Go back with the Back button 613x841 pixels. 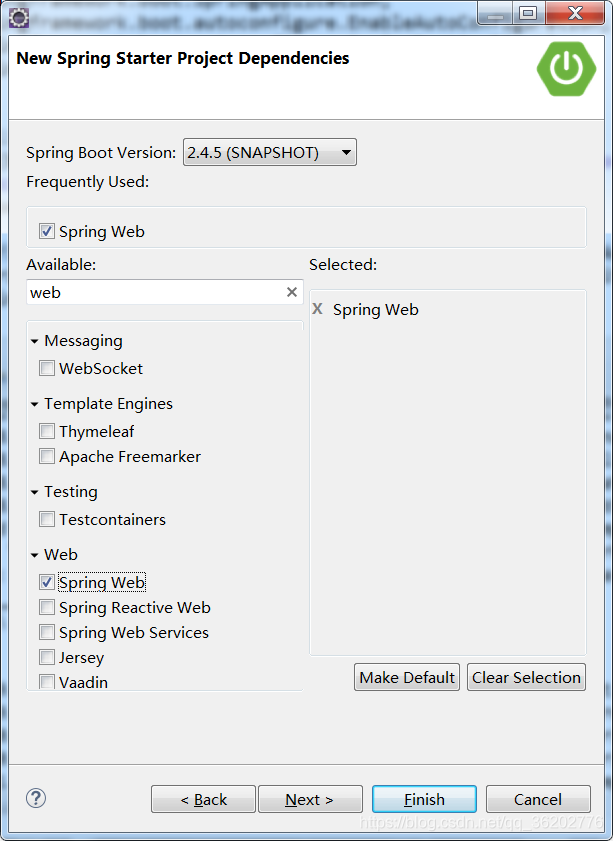click(203, 799)
